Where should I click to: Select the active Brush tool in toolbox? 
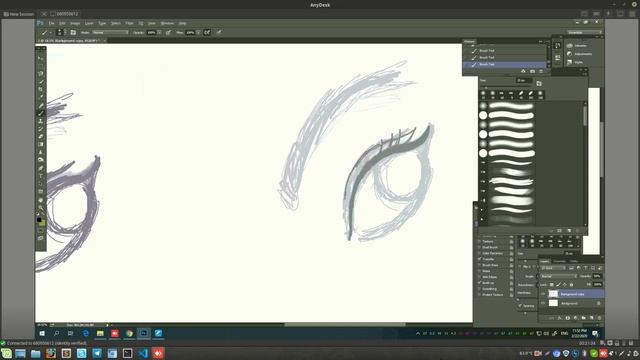[x=41, y=113]
